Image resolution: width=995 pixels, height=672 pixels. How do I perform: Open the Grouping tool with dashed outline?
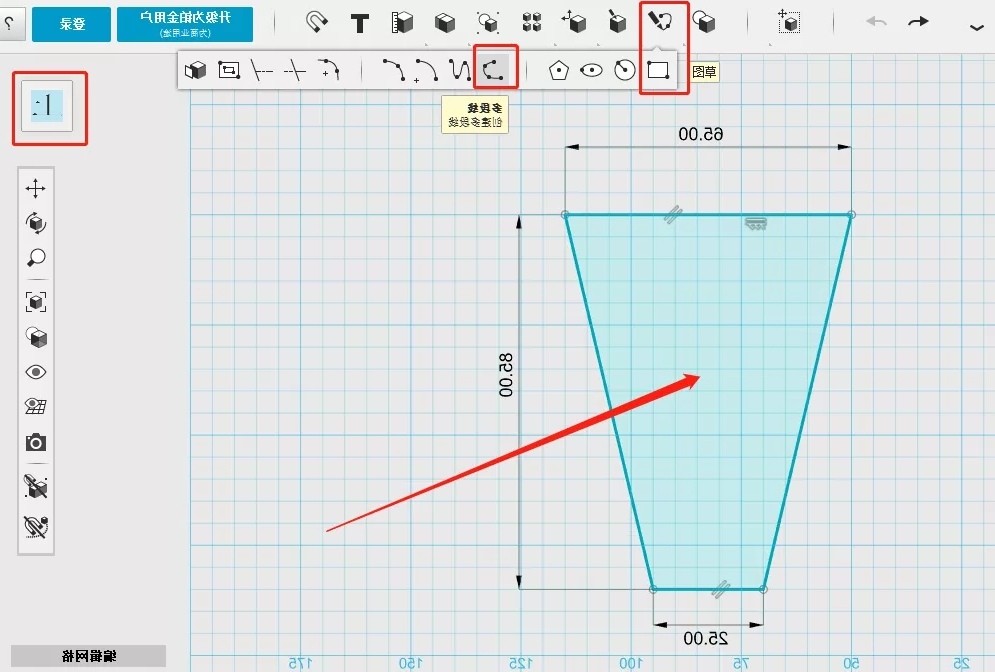pyautogui.click(x=488, y=23)
